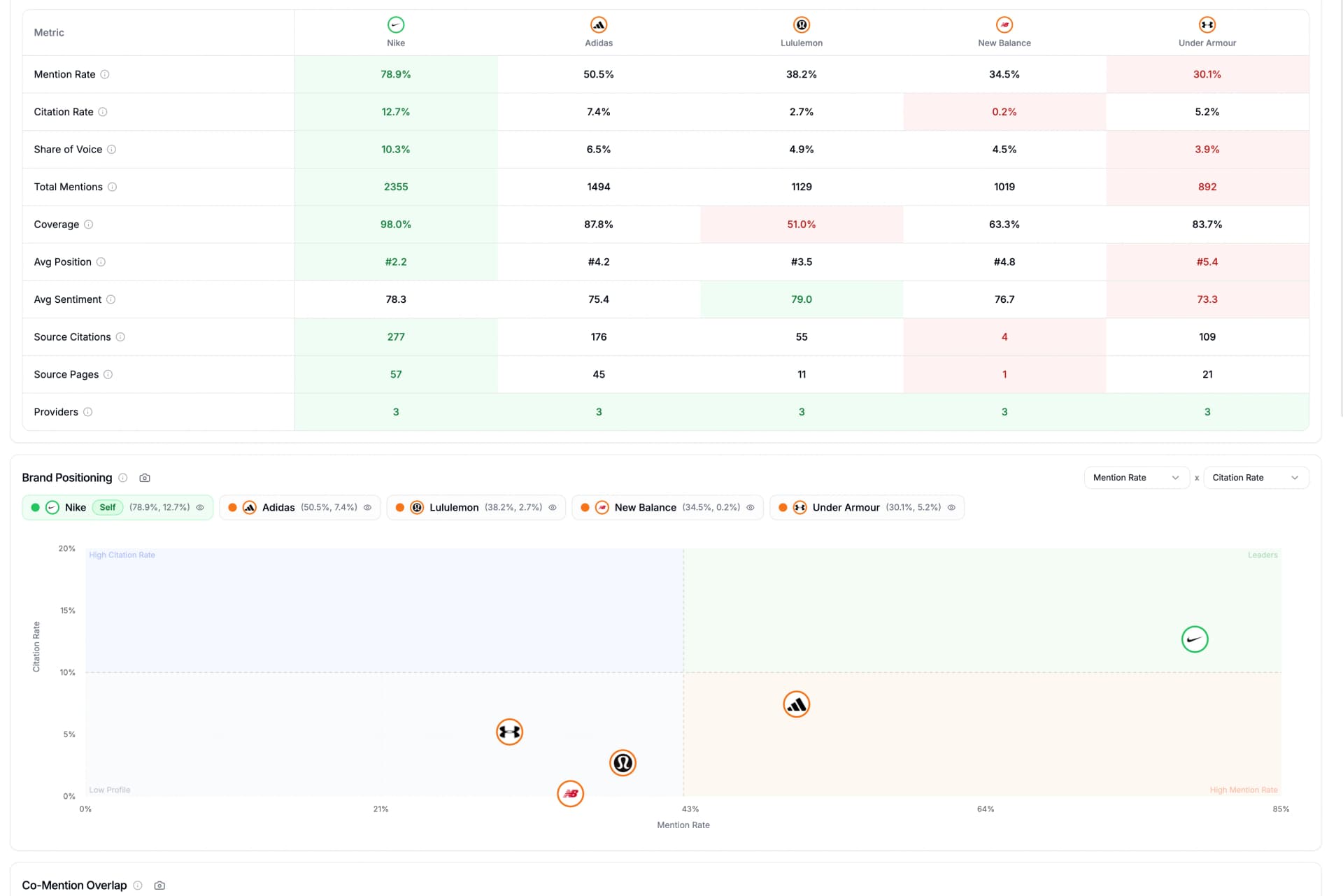The image size is (1343, 896).
Task: Click the Leaders quadrant label
Action: [1263, 555]
